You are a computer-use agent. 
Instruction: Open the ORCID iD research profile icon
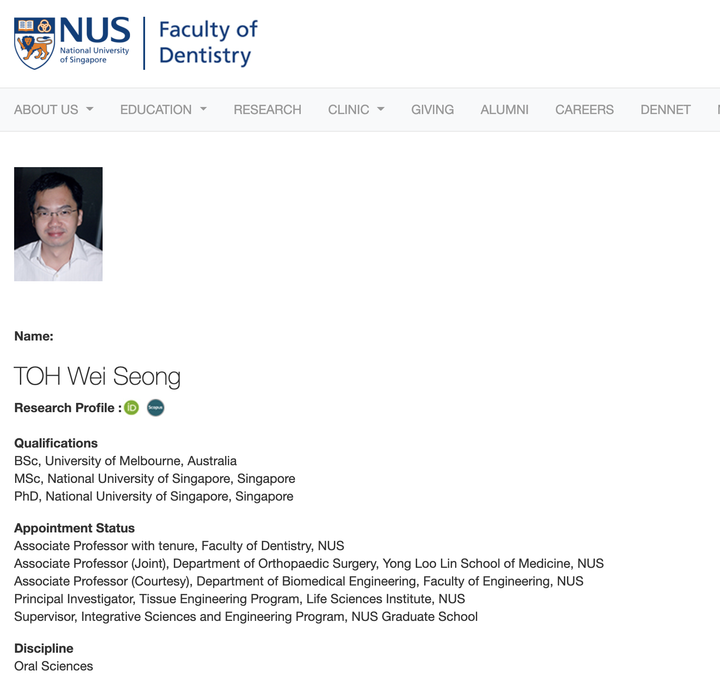[x=132, y=407]
